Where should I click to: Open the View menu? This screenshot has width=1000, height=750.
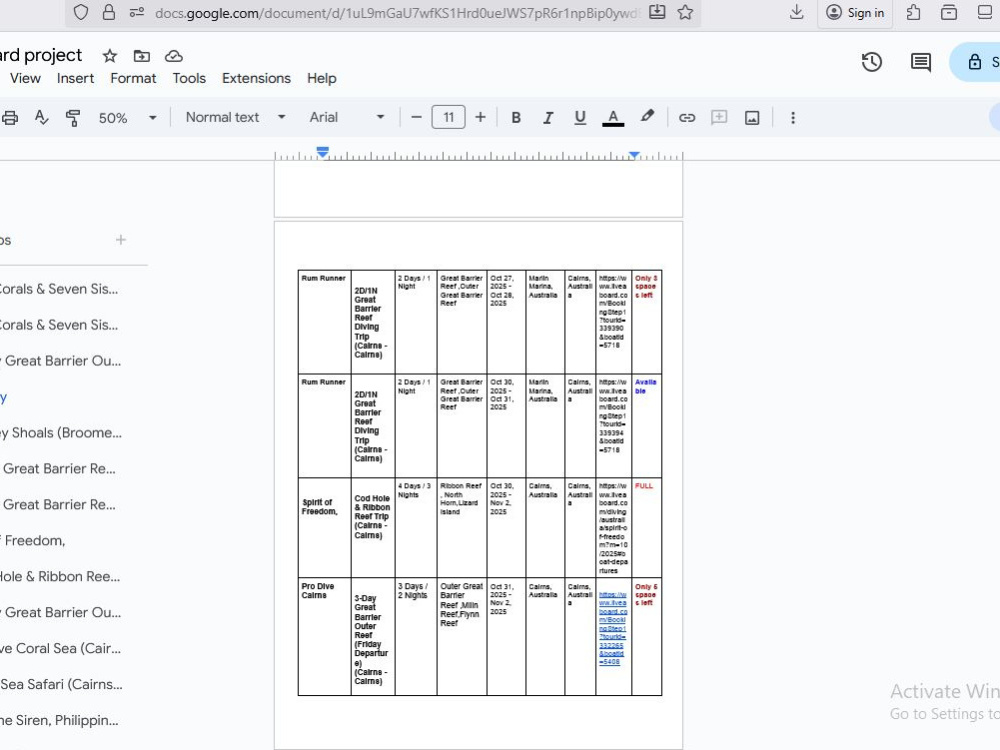[25, 78]
